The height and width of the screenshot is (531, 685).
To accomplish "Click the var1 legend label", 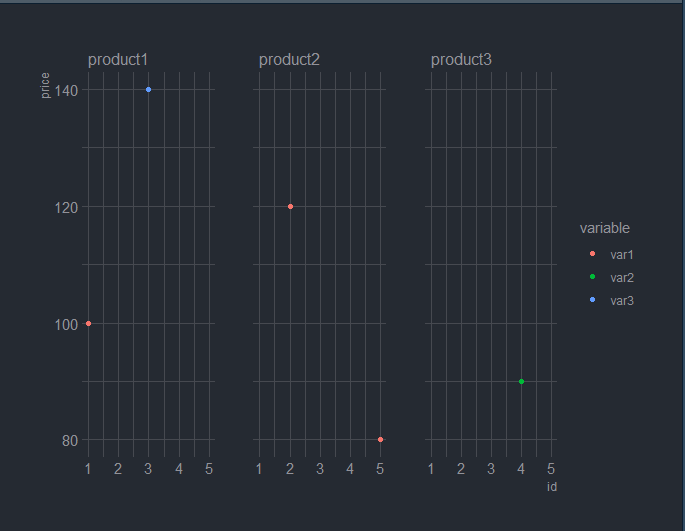I will [x=622, y=255].
